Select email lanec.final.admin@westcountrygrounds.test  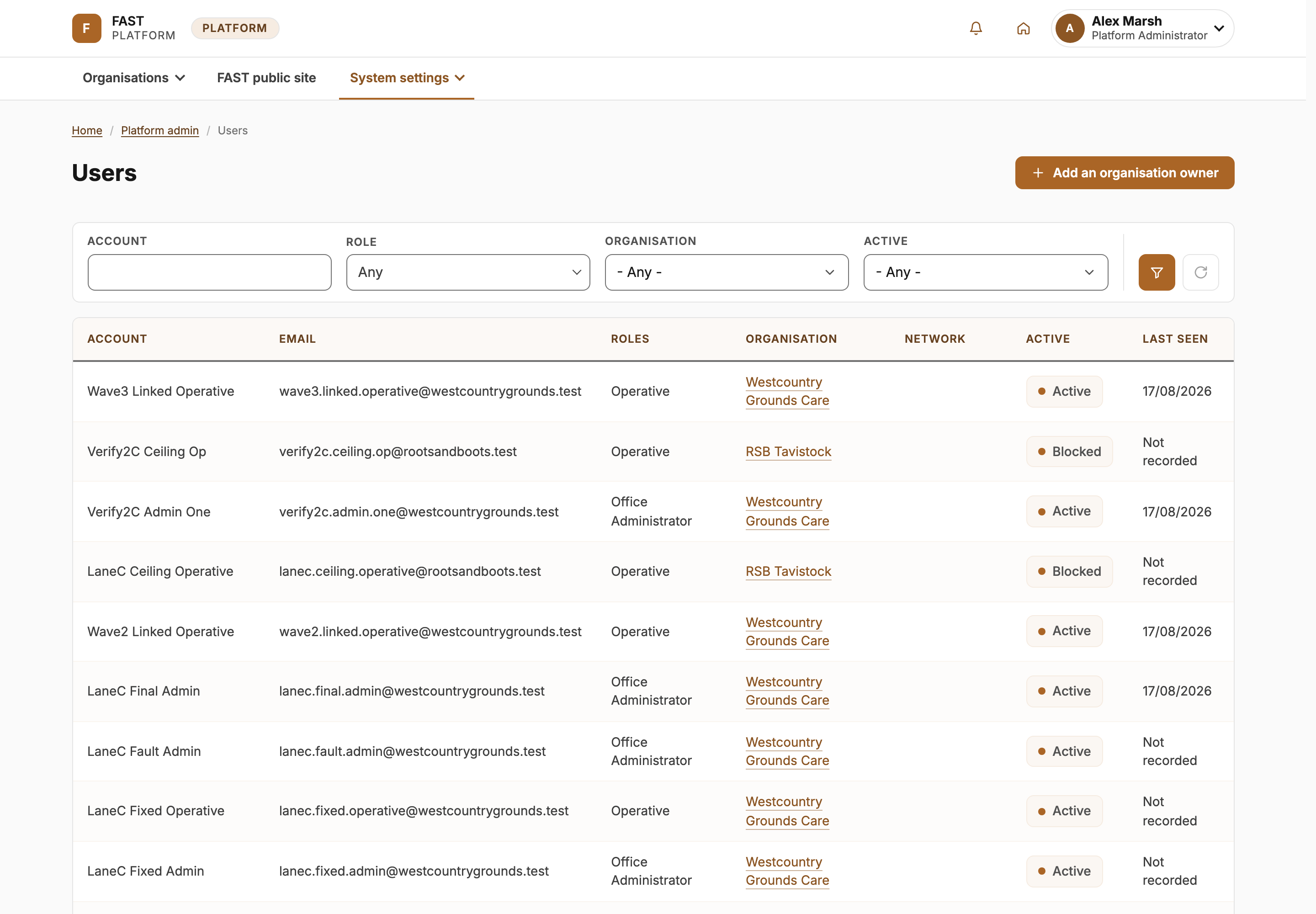[411, 691]
